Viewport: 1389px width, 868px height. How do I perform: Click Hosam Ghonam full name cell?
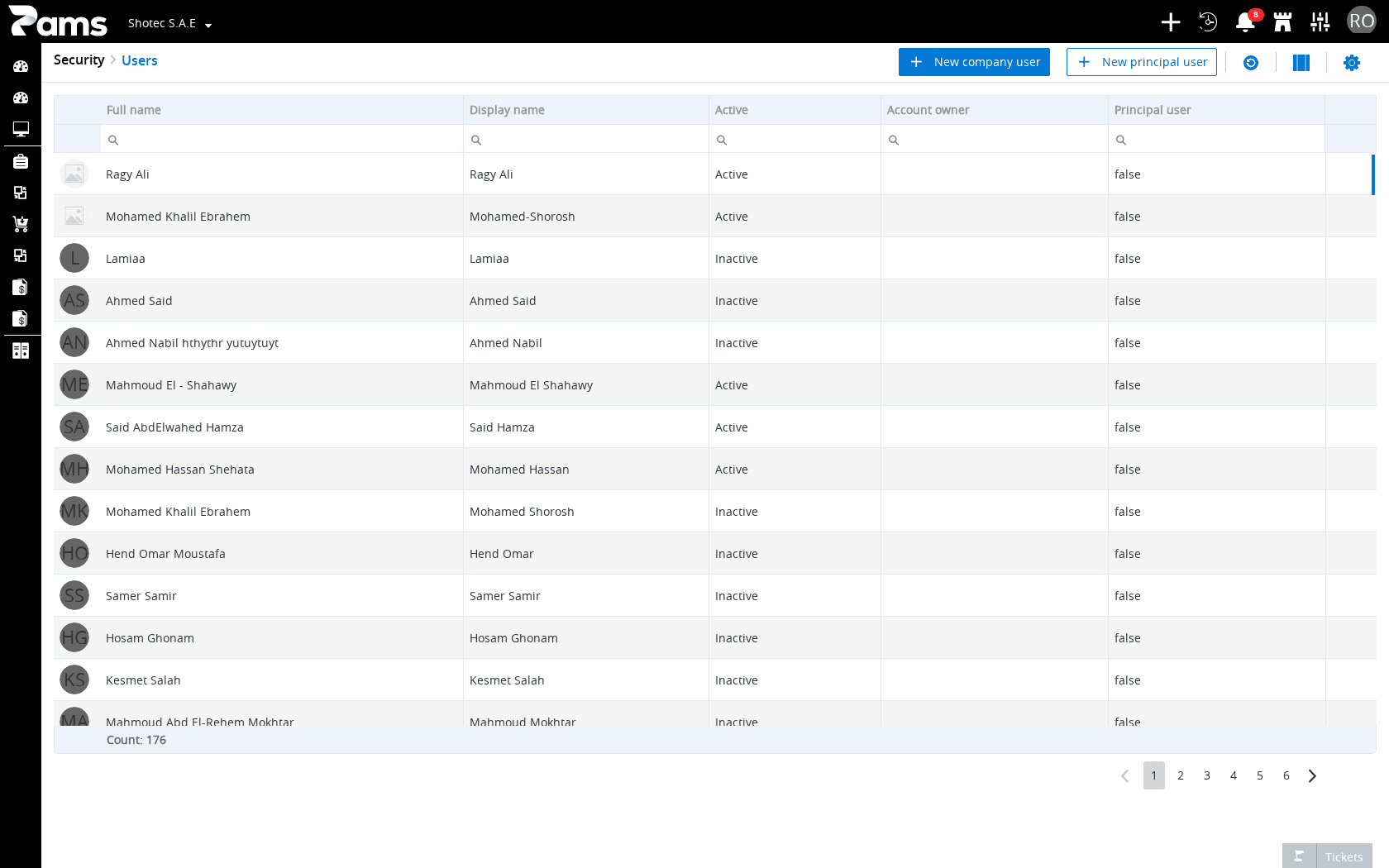[x=282, y=637]
